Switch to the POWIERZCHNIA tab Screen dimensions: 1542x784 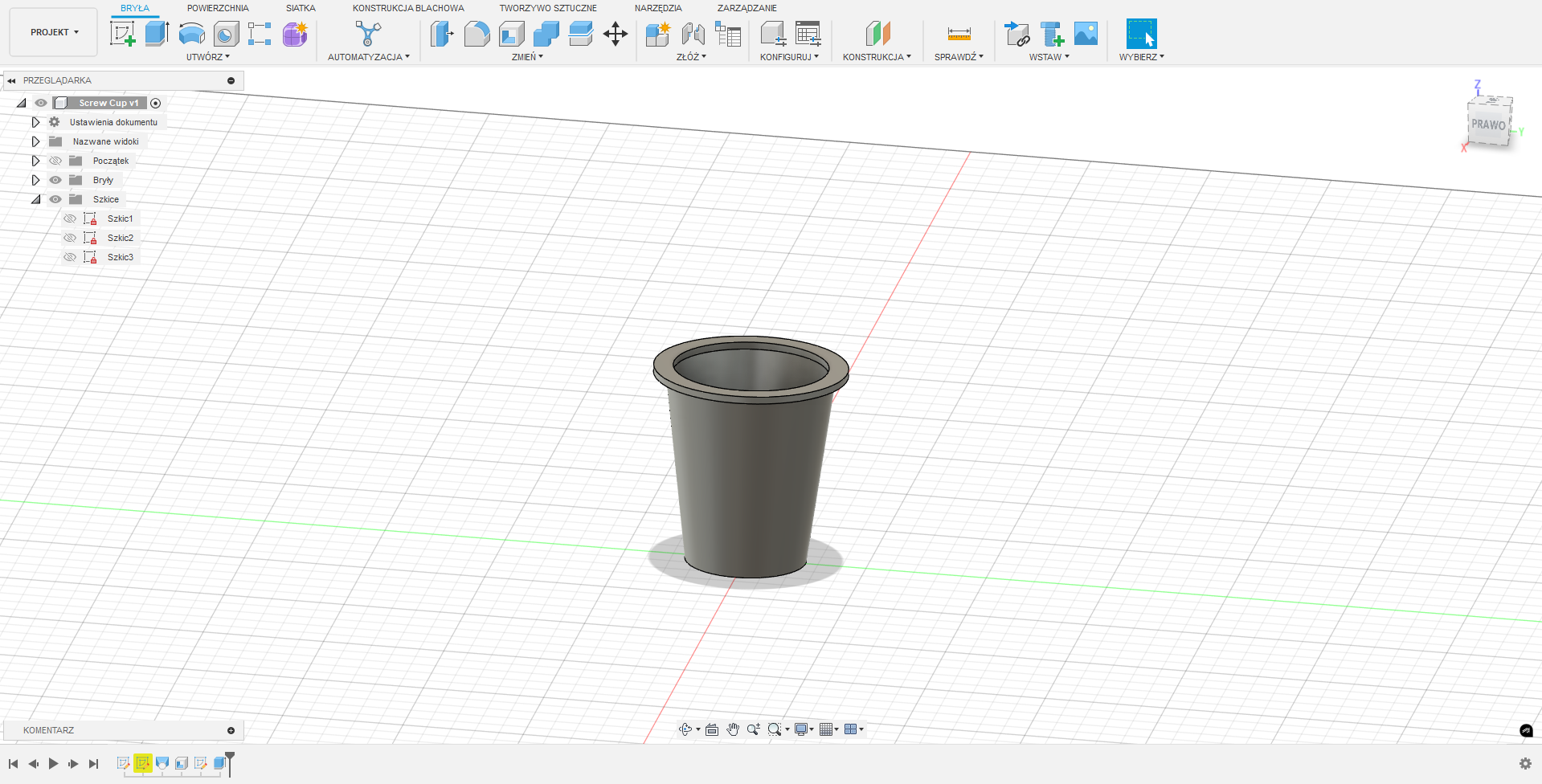[218, 8]
